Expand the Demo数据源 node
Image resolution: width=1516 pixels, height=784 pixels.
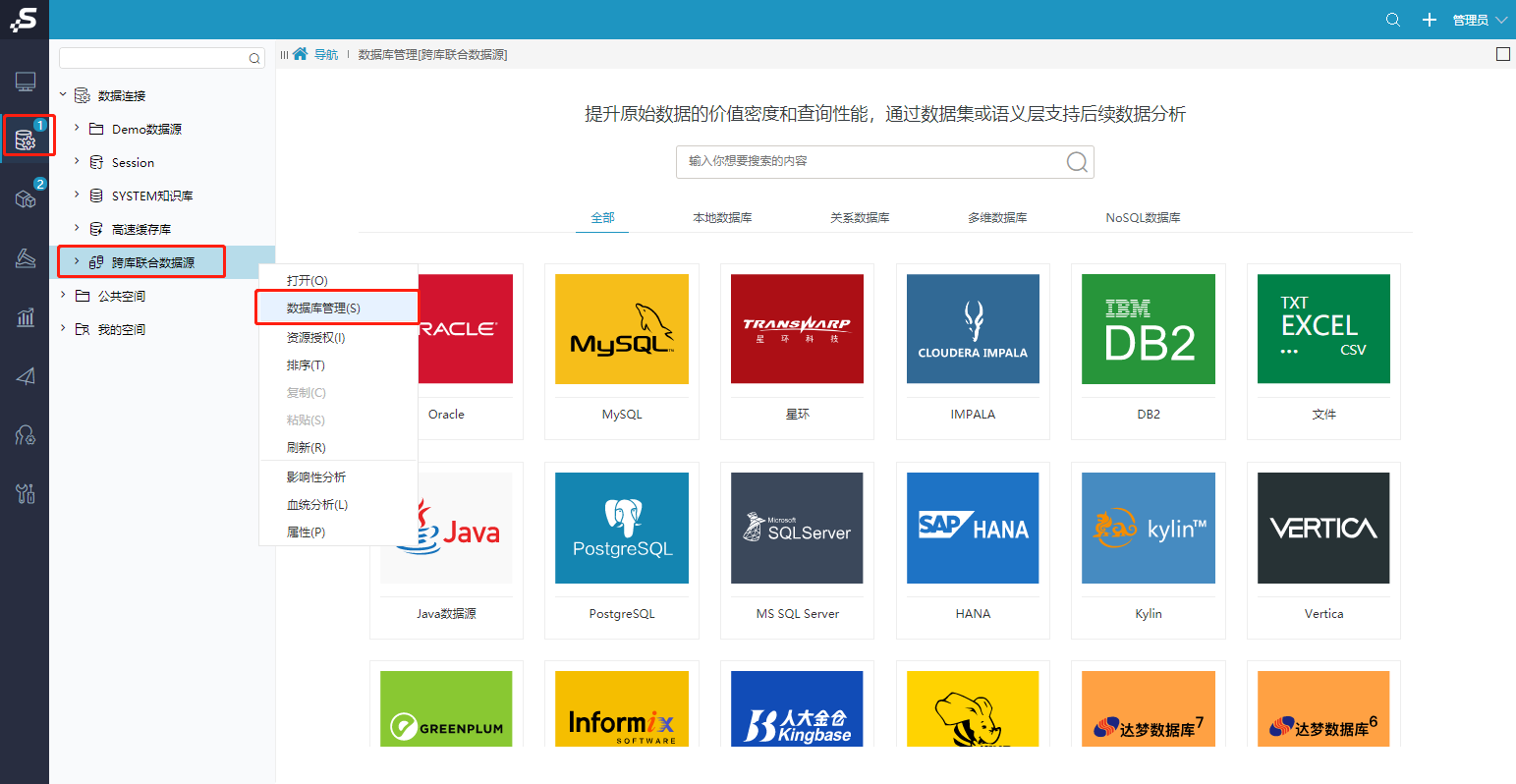pos(77,129)
